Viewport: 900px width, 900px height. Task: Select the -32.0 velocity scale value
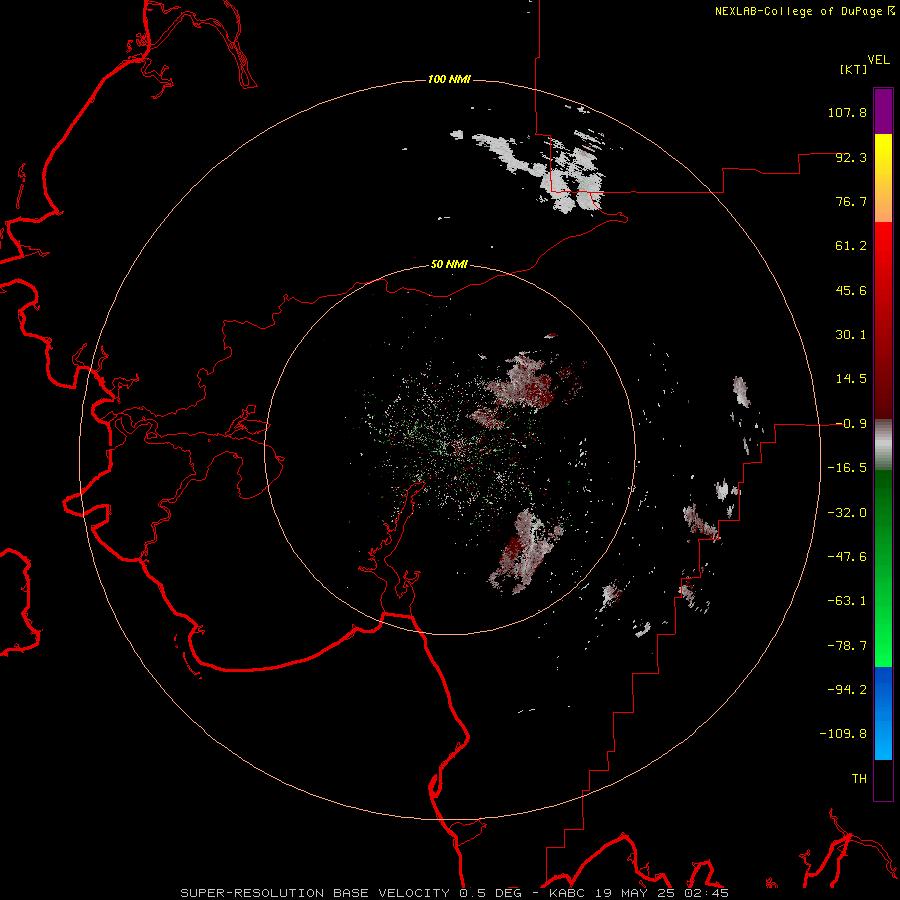click(847, 513)
